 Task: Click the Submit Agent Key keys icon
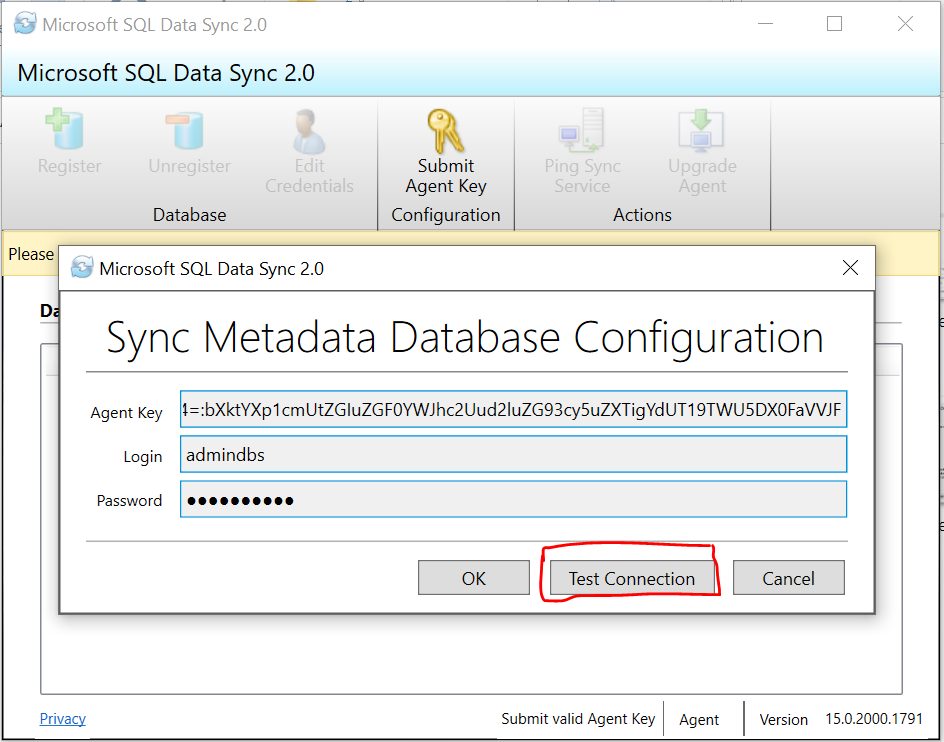[x=445, y=131]
